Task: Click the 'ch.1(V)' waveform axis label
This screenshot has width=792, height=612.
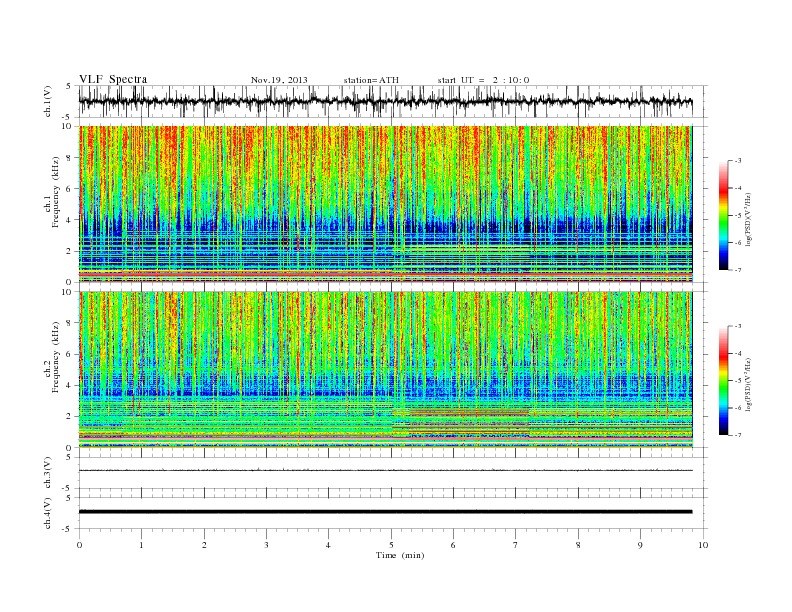Action: (48, 102)
